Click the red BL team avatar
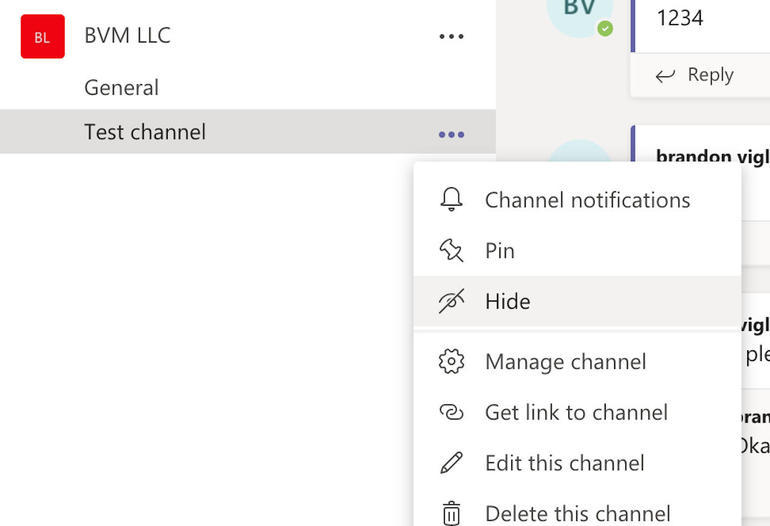This screenshot has height=526, width=770. tap(42, 37)
